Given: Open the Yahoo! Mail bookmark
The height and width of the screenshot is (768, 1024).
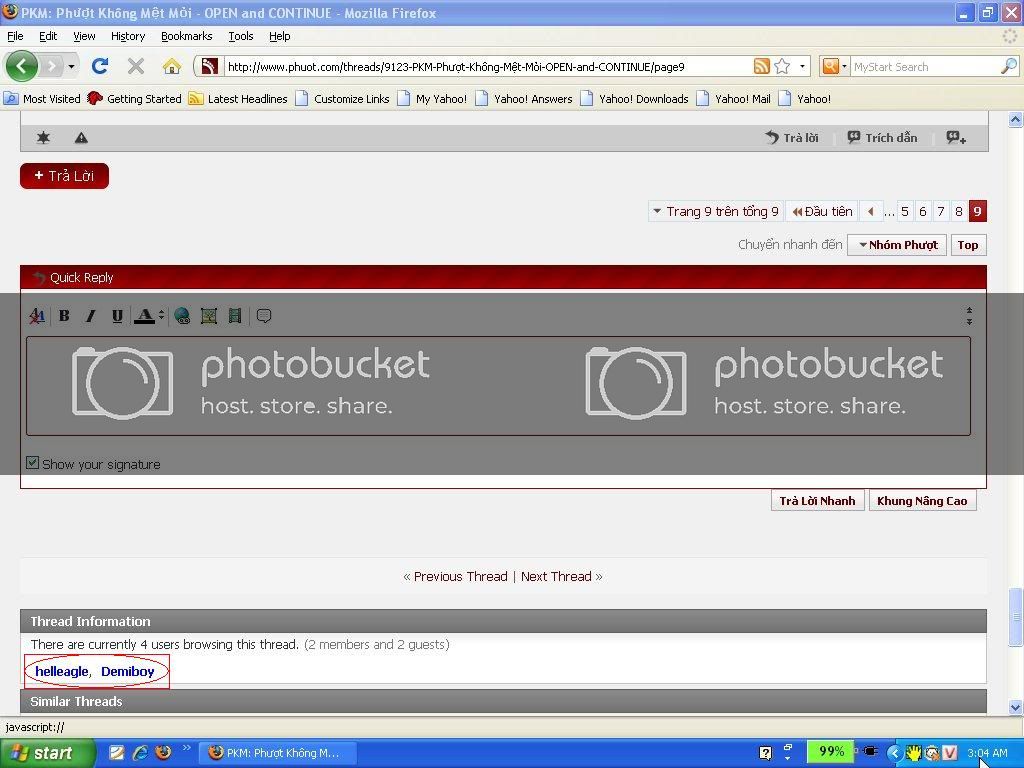Looking at the screenshot, I should click(734, 99).
